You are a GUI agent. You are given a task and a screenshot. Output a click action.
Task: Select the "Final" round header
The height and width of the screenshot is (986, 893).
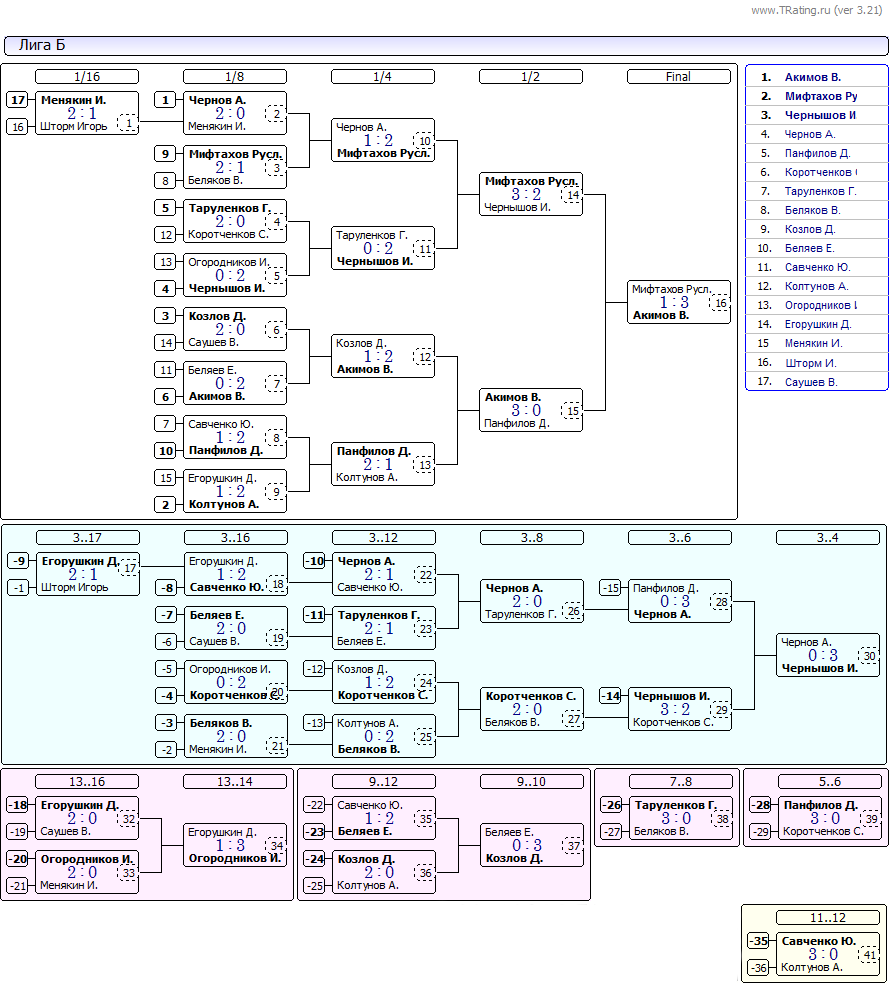[x=679, y=77]
